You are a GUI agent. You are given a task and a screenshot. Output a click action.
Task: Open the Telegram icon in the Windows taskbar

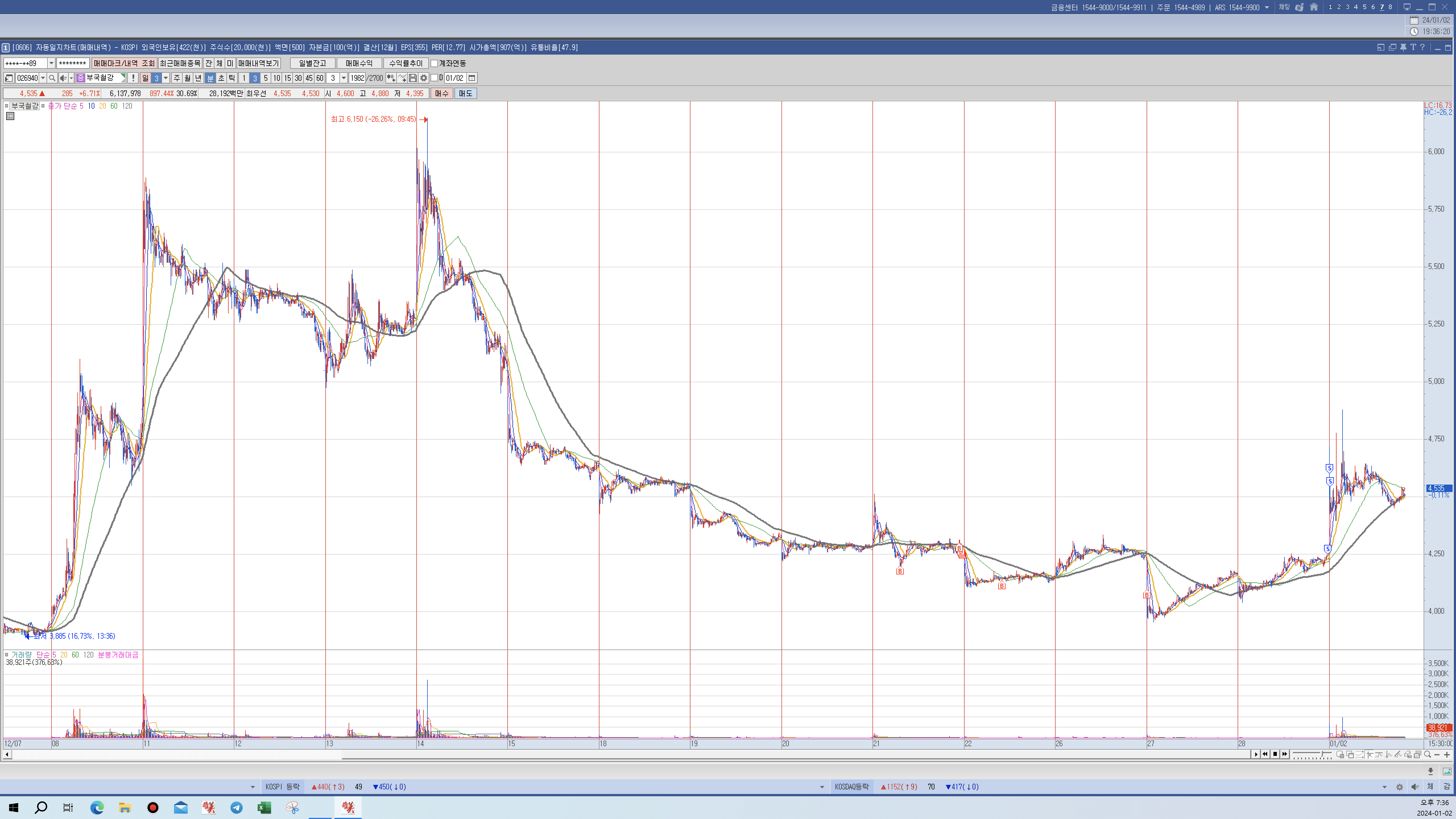236,808
